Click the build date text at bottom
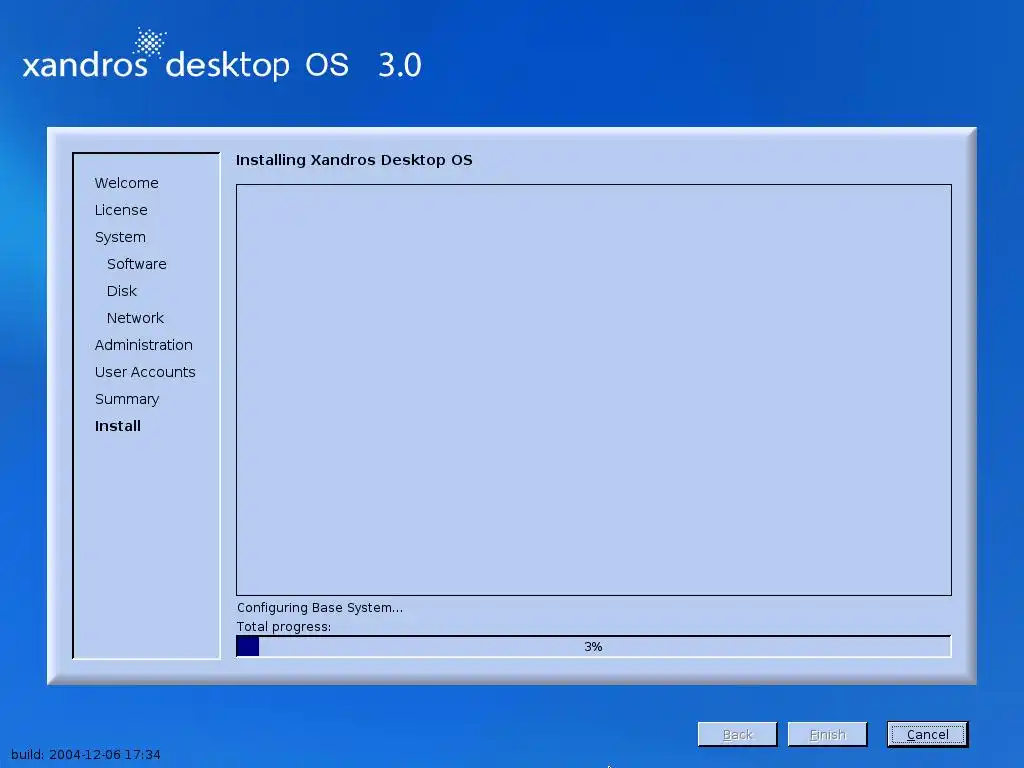 tap(86, 754)
